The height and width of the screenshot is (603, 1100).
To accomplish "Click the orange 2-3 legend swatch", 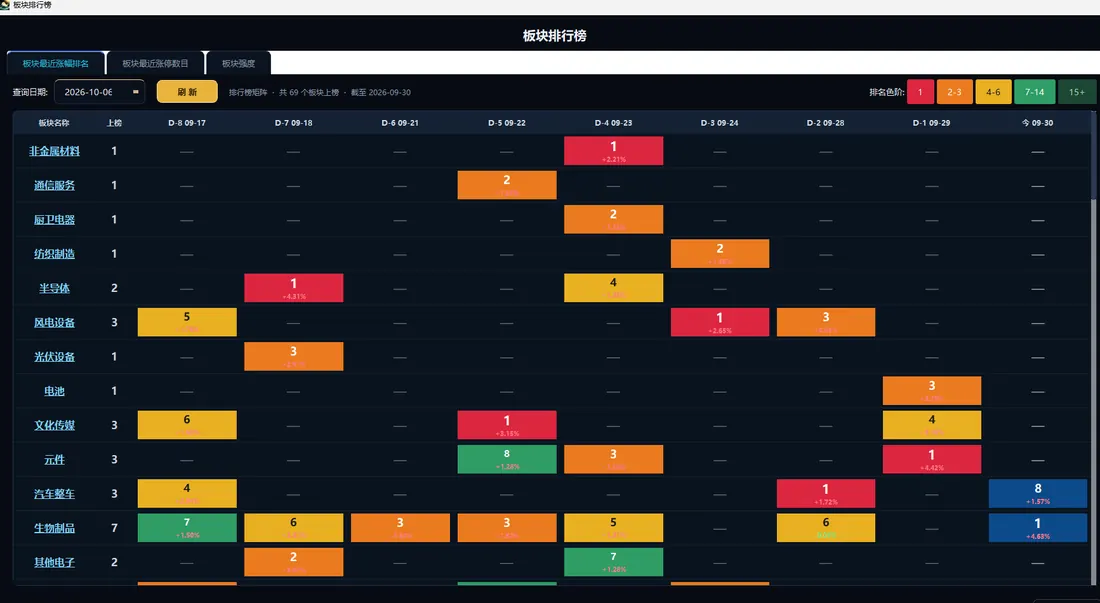I will [954, 92].
